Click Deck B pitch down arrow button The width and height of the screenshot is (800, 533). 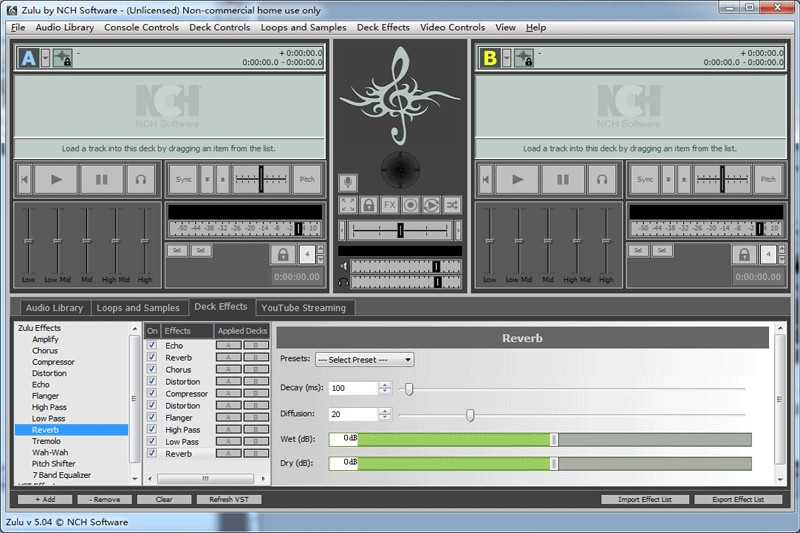tap(668, 179)
